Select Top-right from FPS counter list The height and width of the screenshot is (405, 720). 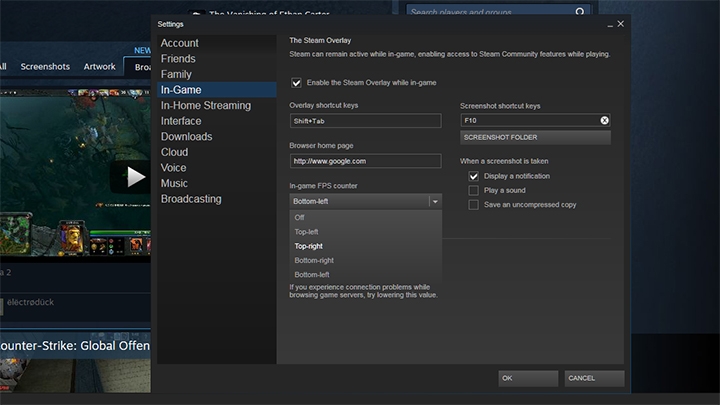pos(308,246)
